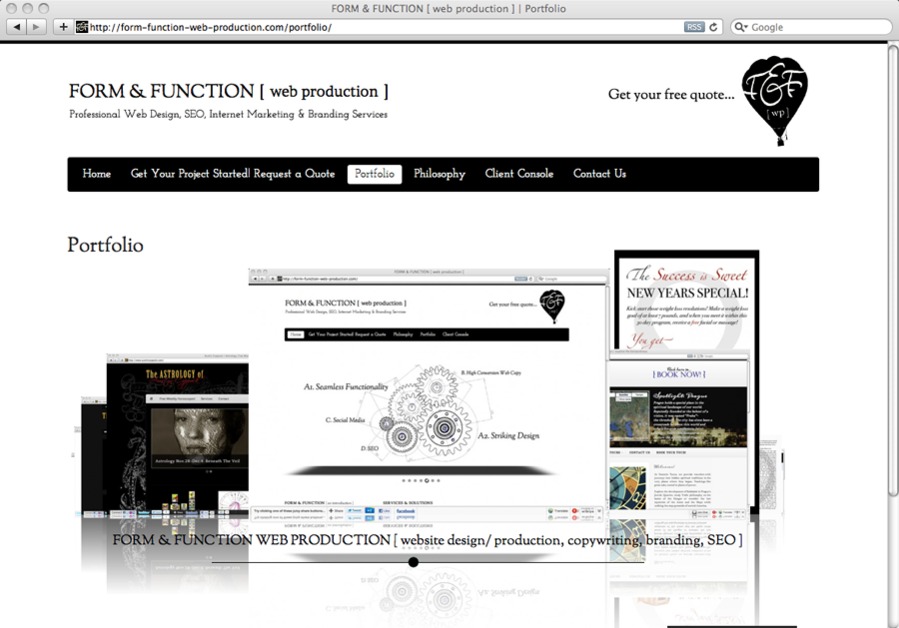Screen dimensions: 899x628
Task: Reload the page with the refresh icon
Action: coord(712,26)
